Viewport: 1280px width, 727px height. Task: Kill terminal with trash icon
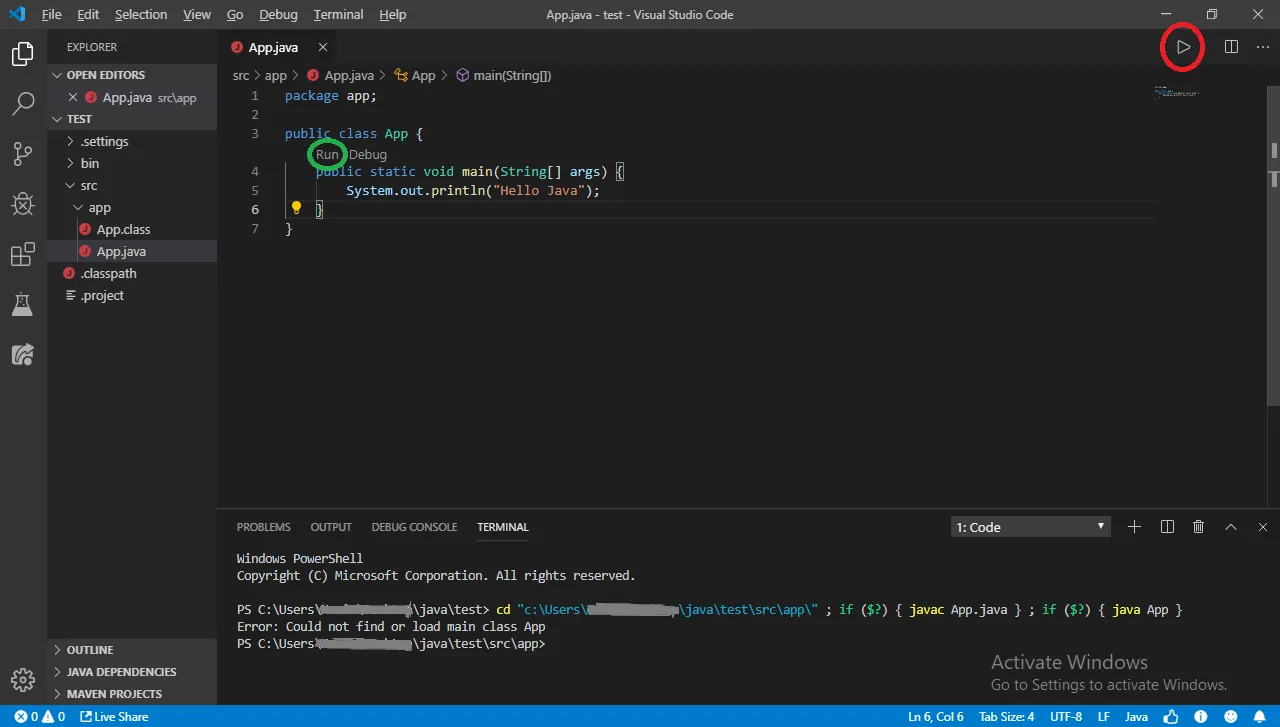point(1198,527)
